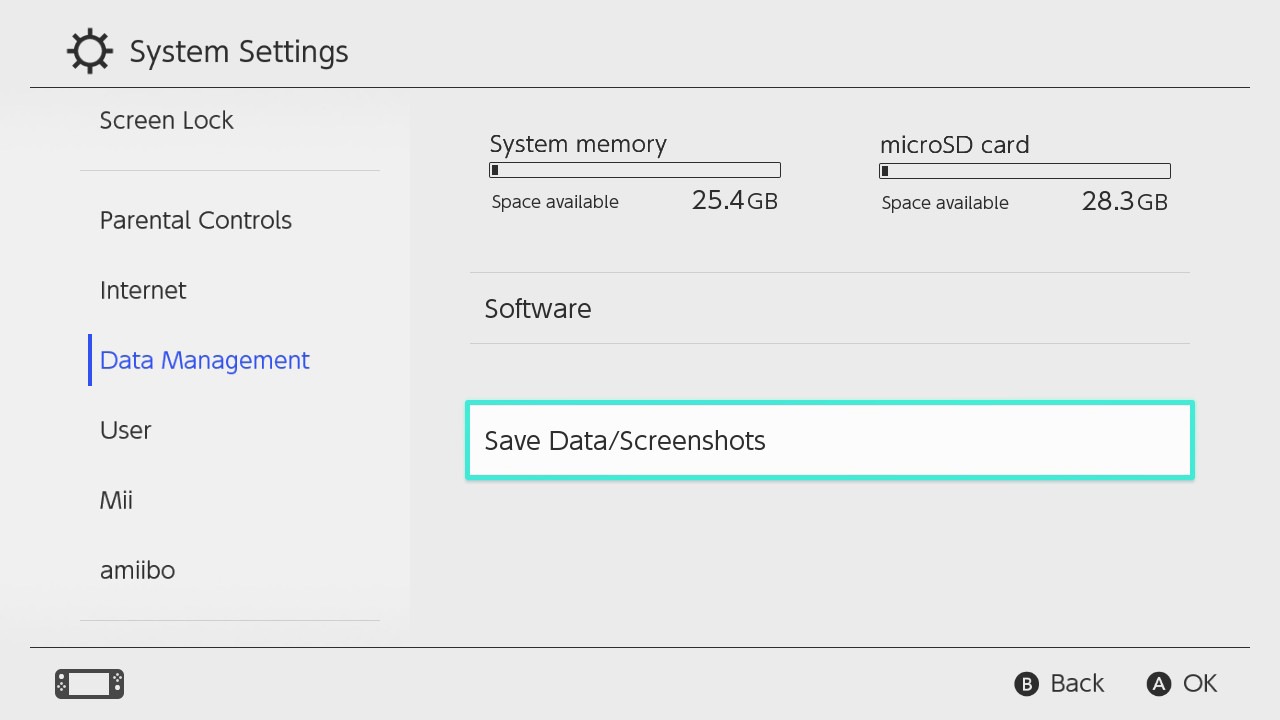Click the B button icon for Back
Screen dimensions: 1280x720
pyautogui.click(x=1027, y=684)
